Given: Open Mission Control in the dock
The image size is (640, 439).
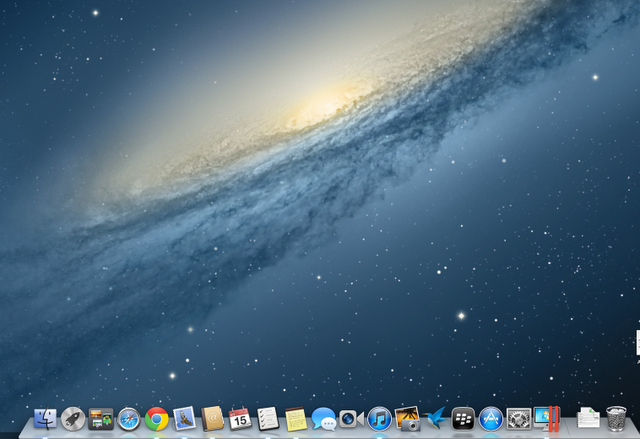Looking at the screenshot, I should pos(101,419).
